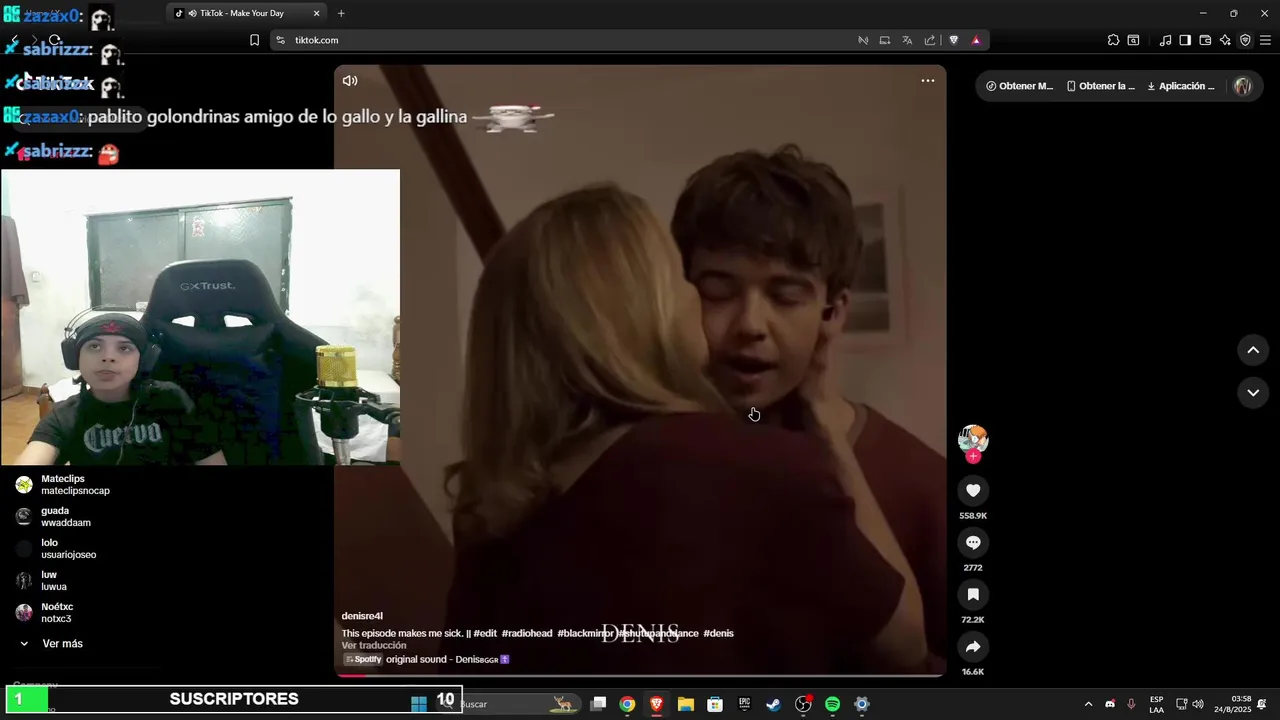Image resolution: width=1280 pixels, height=720 pixels.
Task: Bookmark the video with 72.2K saves
Action: (x=973, y=594)
